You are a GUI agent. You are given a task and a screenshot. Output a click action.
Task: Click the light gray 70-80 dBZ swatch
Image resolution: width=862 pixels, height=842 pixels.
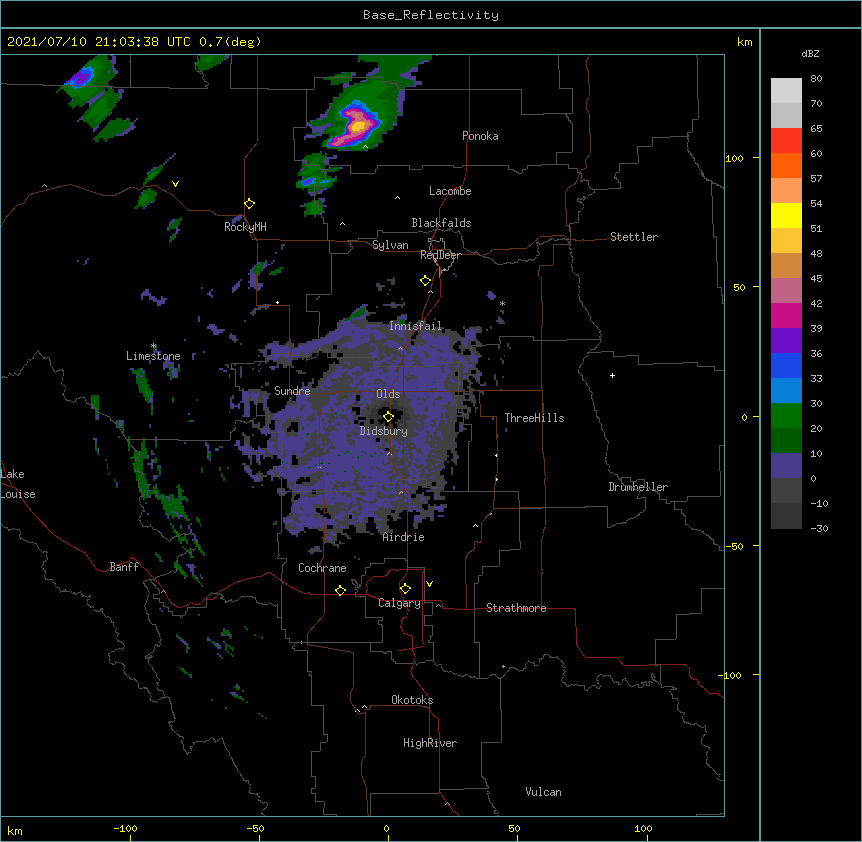coord(786,91)
